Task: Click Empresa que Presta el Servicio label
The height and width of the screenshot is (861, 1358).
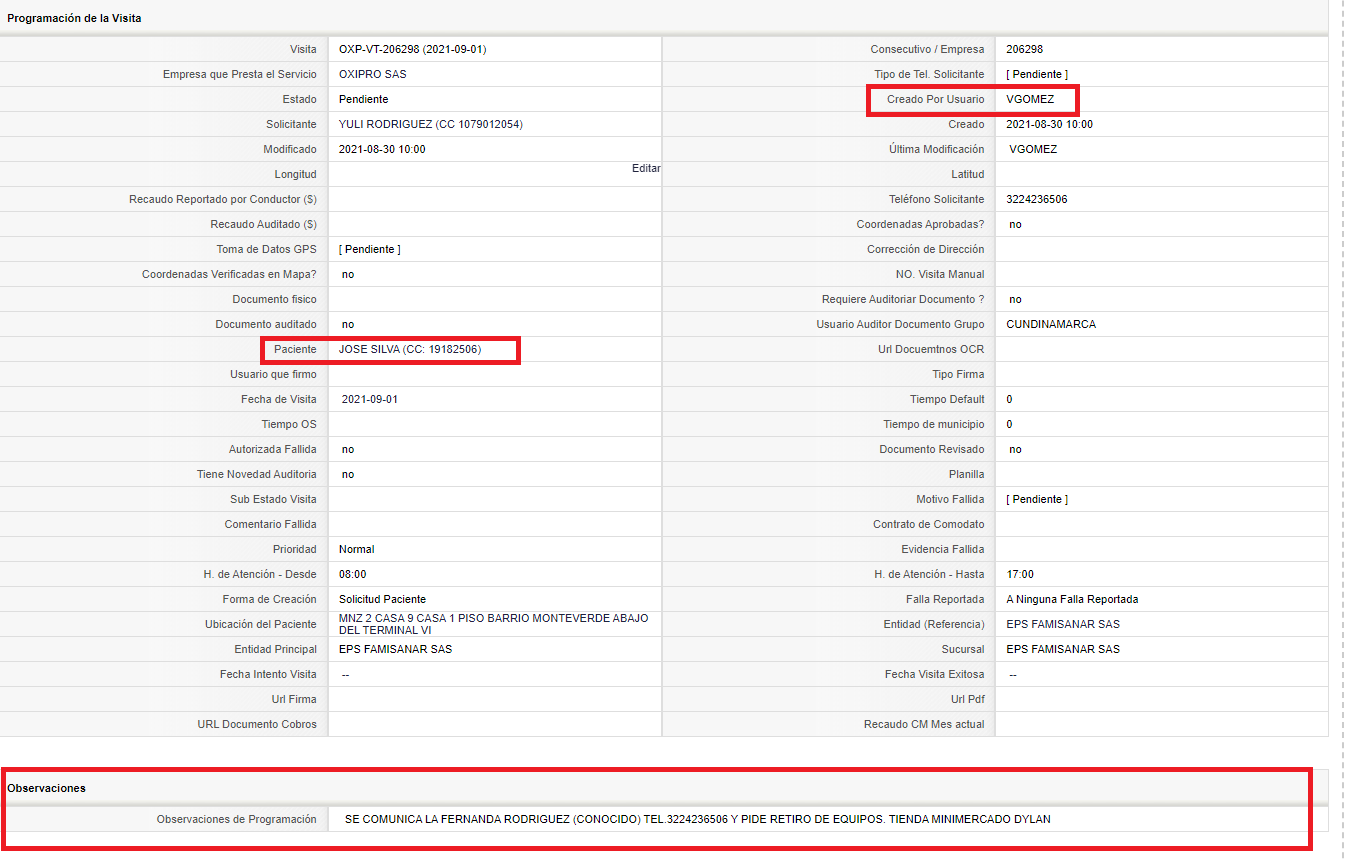Action: click(x=240, y=74)
